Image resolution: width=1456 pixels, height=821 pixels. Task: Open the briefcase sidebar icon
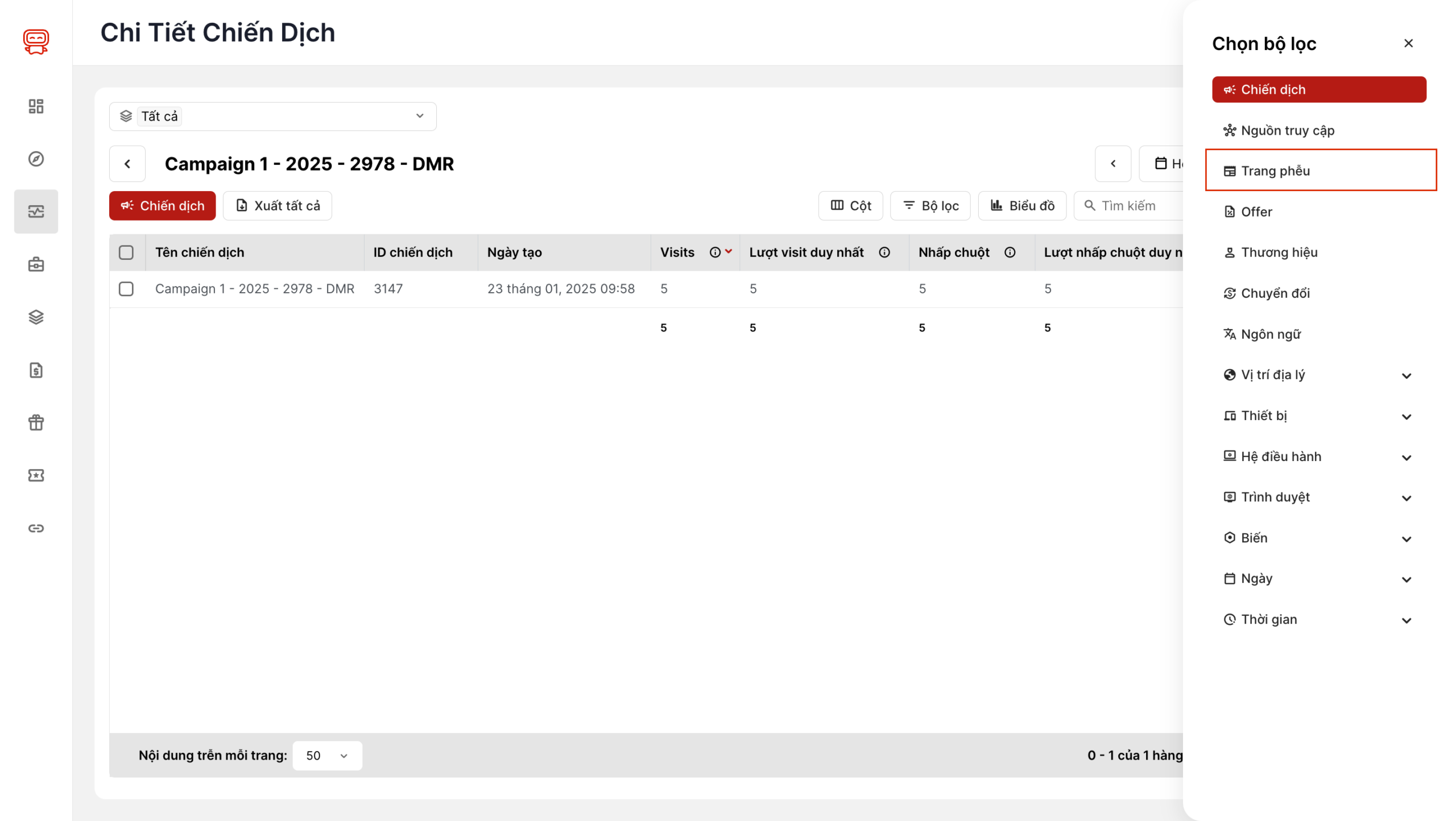(36, 264)
